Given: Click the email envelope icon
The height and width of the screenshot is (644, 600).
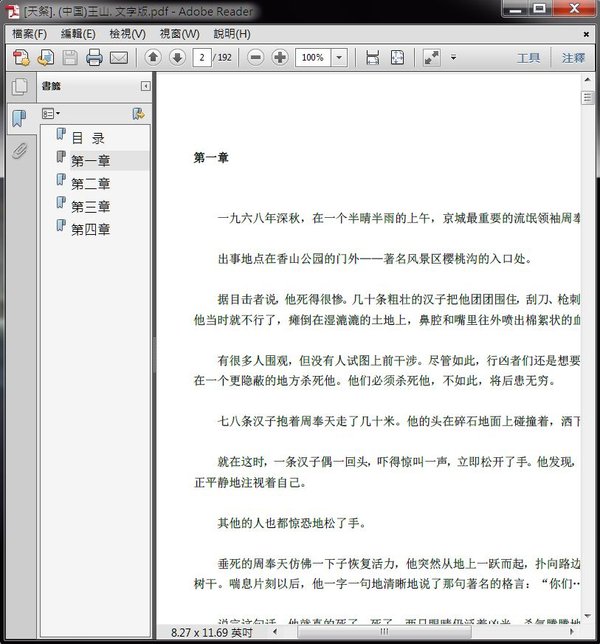Looking at the screenshot, I should point(119,58).
